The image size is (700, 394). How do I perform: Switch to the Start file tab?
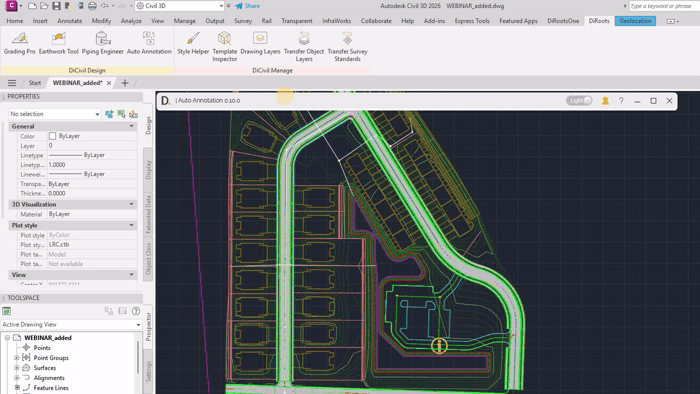pyautogui.click(x=35, y=83)
